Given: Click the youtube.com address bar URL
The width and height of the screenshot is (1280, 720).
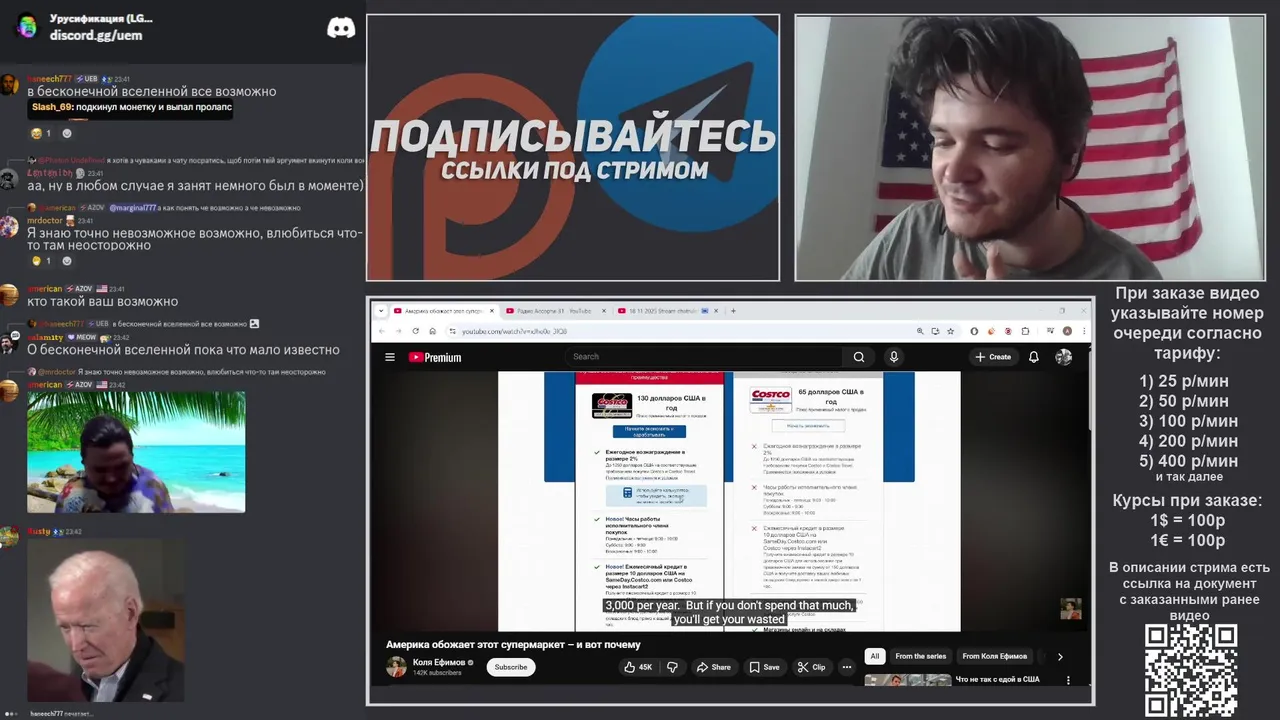Looking at the screenshot, I should tap(514, 331).
